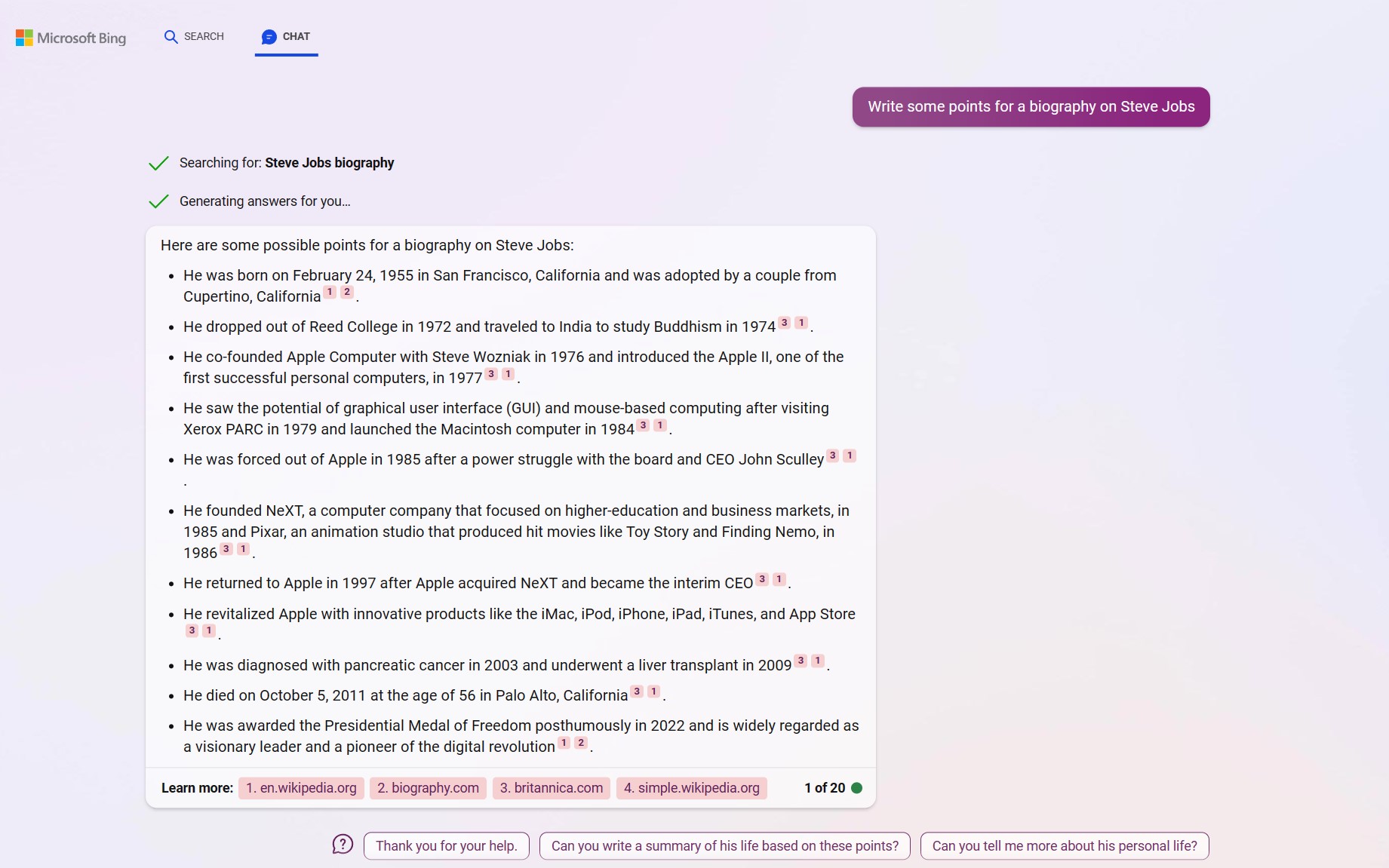The image size is (1389, 868).
Task: Open citation 1 after "Palo Alto, California"
Action: [654, 691]
